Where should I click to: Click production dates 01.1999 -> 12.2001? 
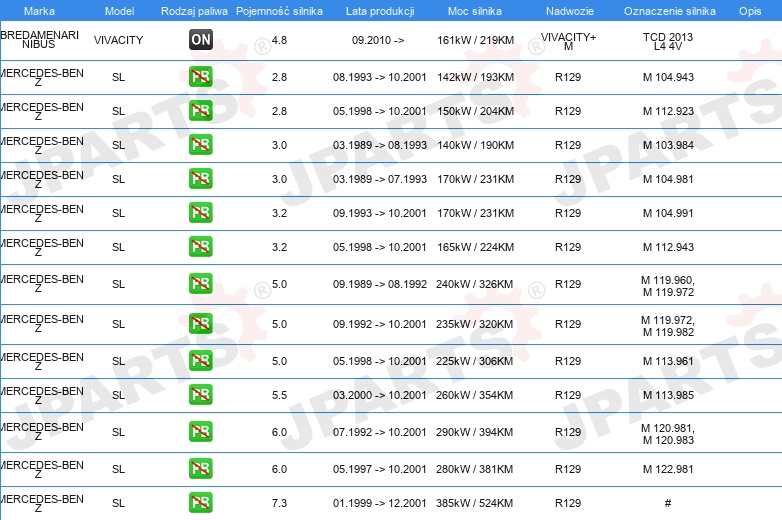click(380, 503)
